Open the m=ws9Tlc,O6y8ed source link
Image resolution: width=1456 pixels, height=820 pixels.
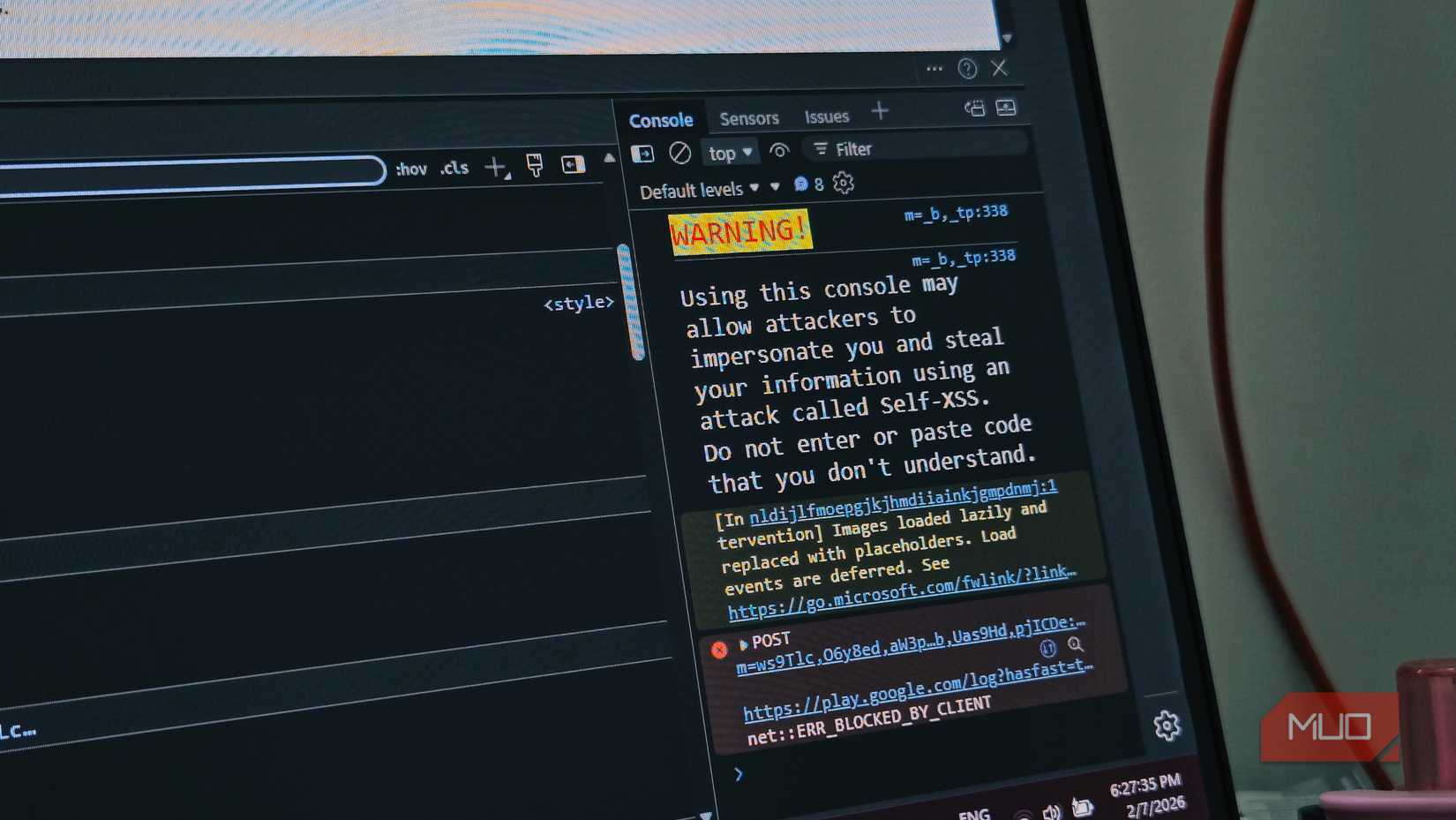(x=910, y=646)
